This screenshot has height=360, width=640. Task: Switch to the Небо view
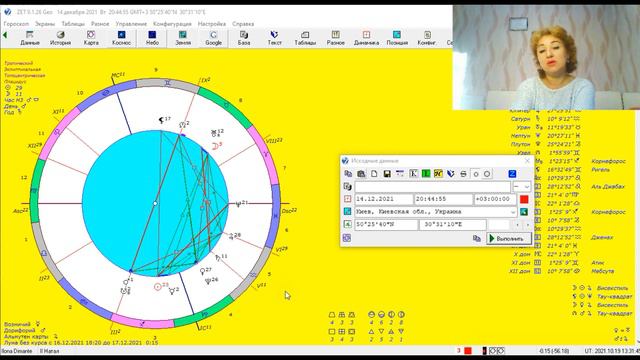pos(152,38)
